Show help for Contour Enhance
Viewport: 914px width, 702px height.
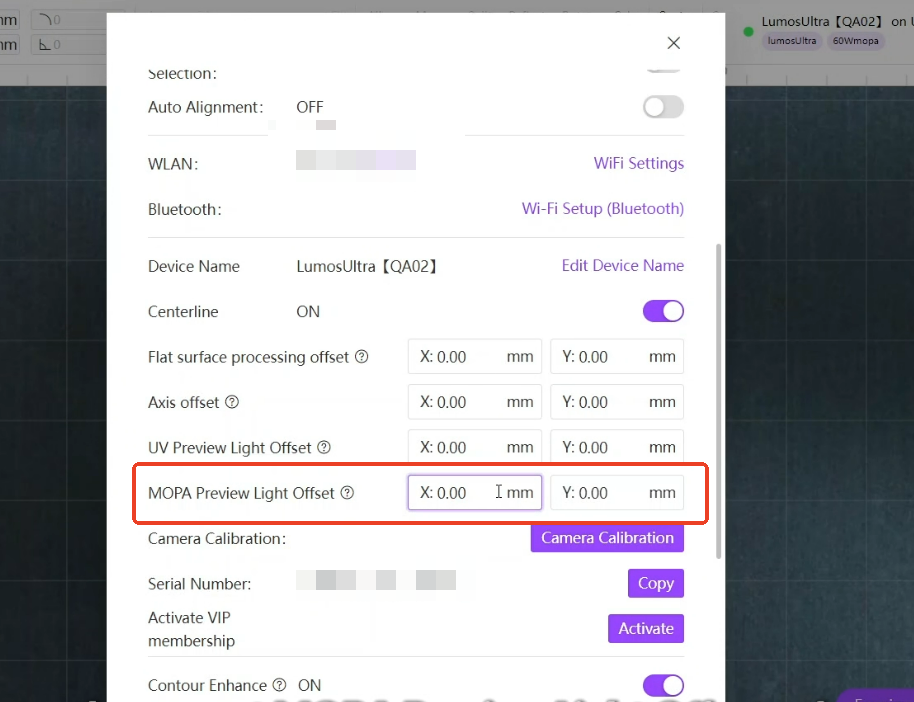[279, 685]
